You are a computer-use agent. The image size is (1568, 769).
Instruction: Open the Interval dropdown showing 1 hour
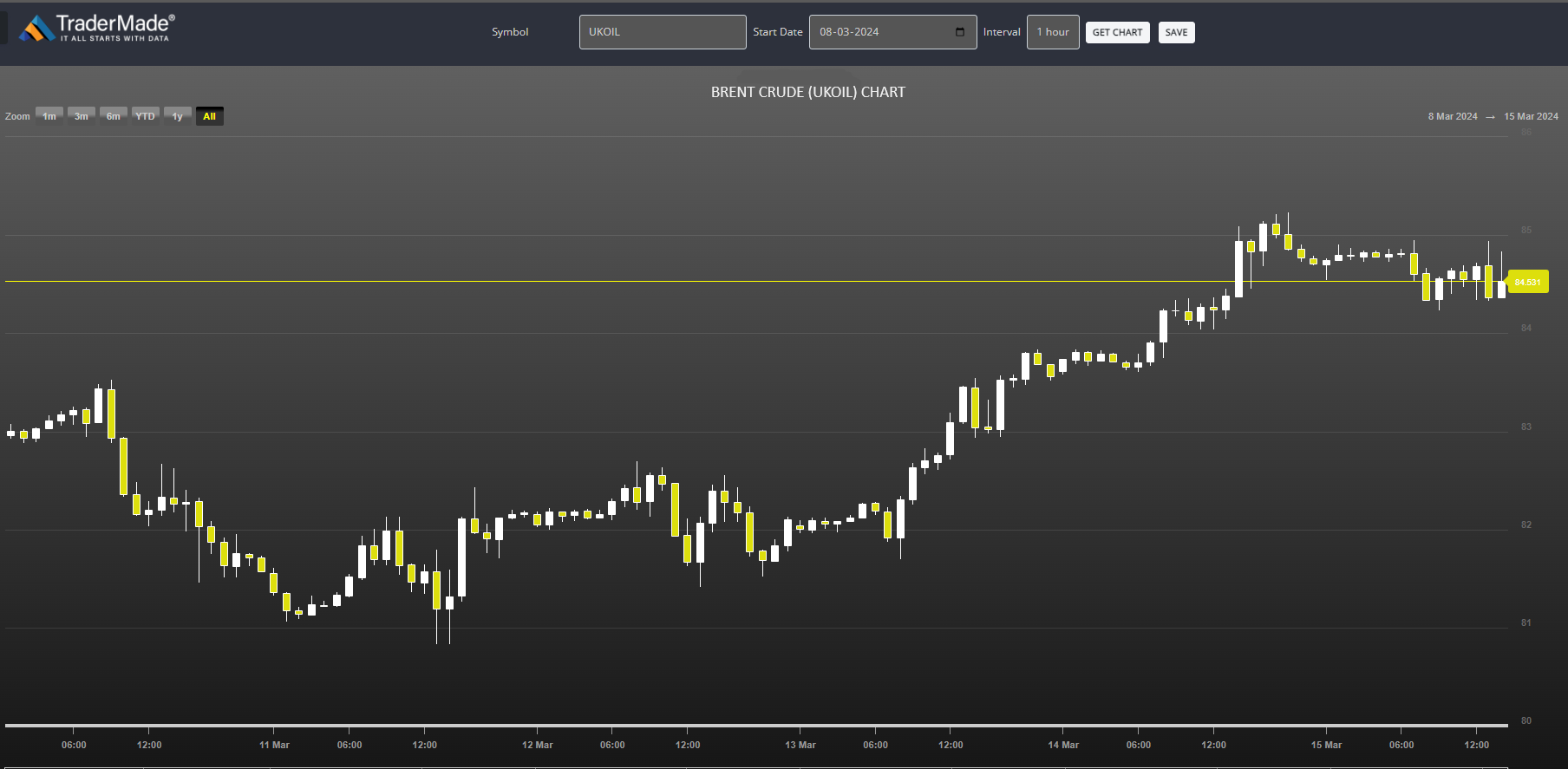(1053, 32)
